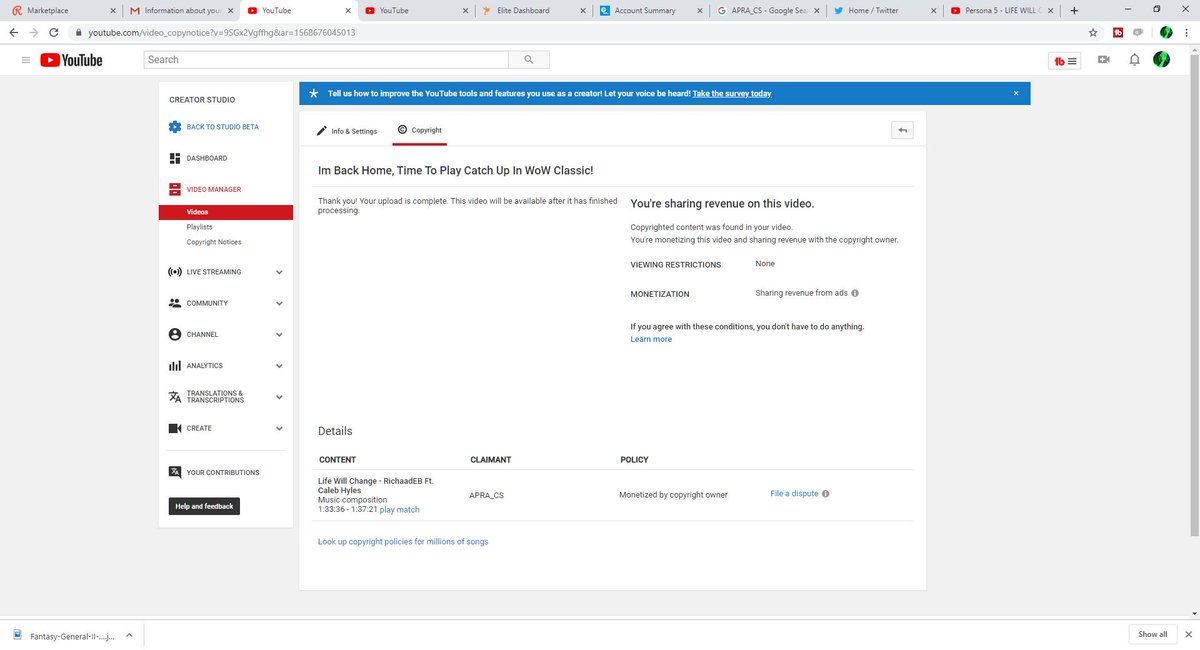The width and height of the screenshot is (1200, 650).
Task: Open the notifications bell
Action: tap(1134, 60)
